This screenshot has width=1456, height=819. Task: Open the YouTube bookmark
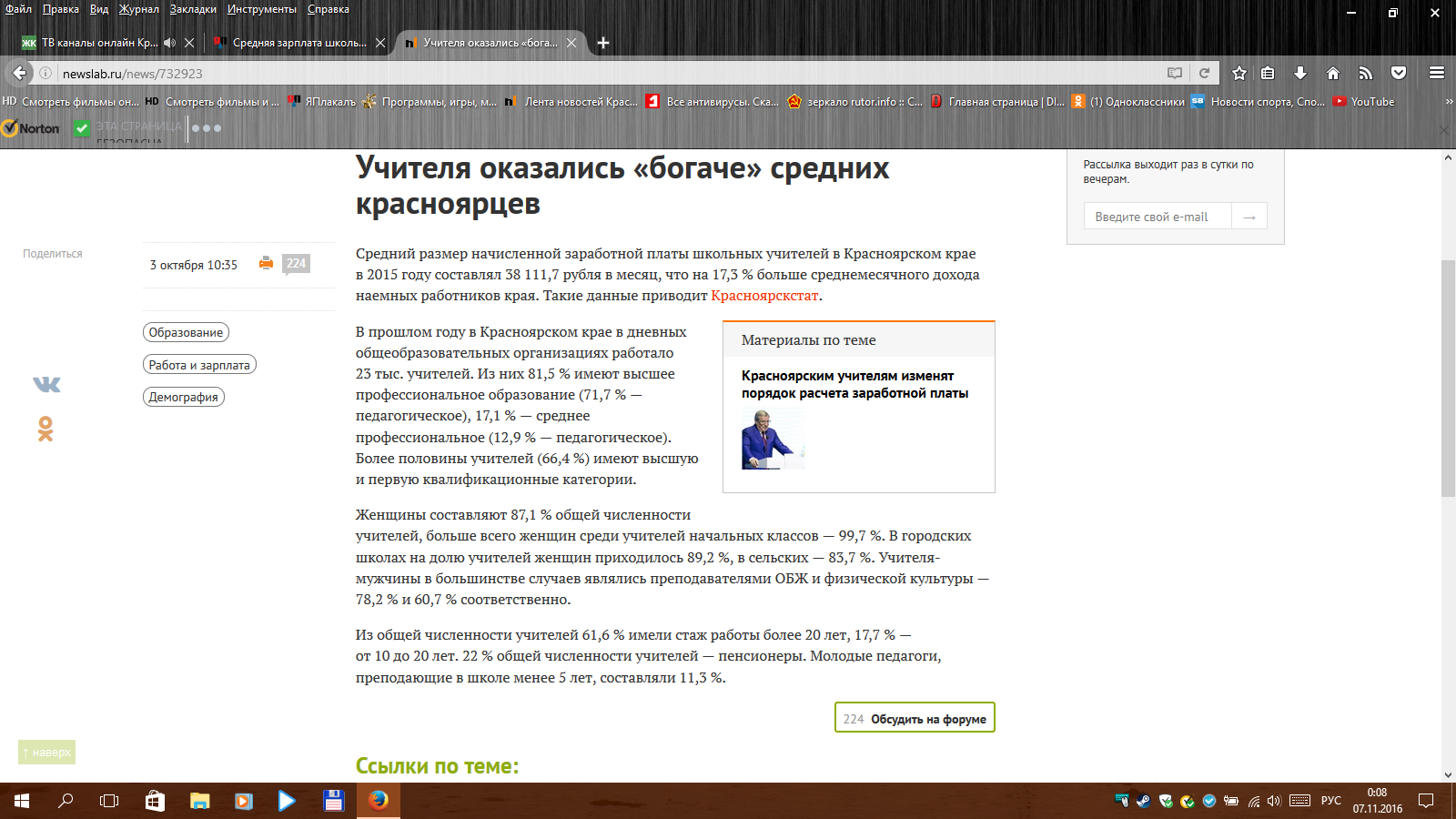coord(1364,102)
